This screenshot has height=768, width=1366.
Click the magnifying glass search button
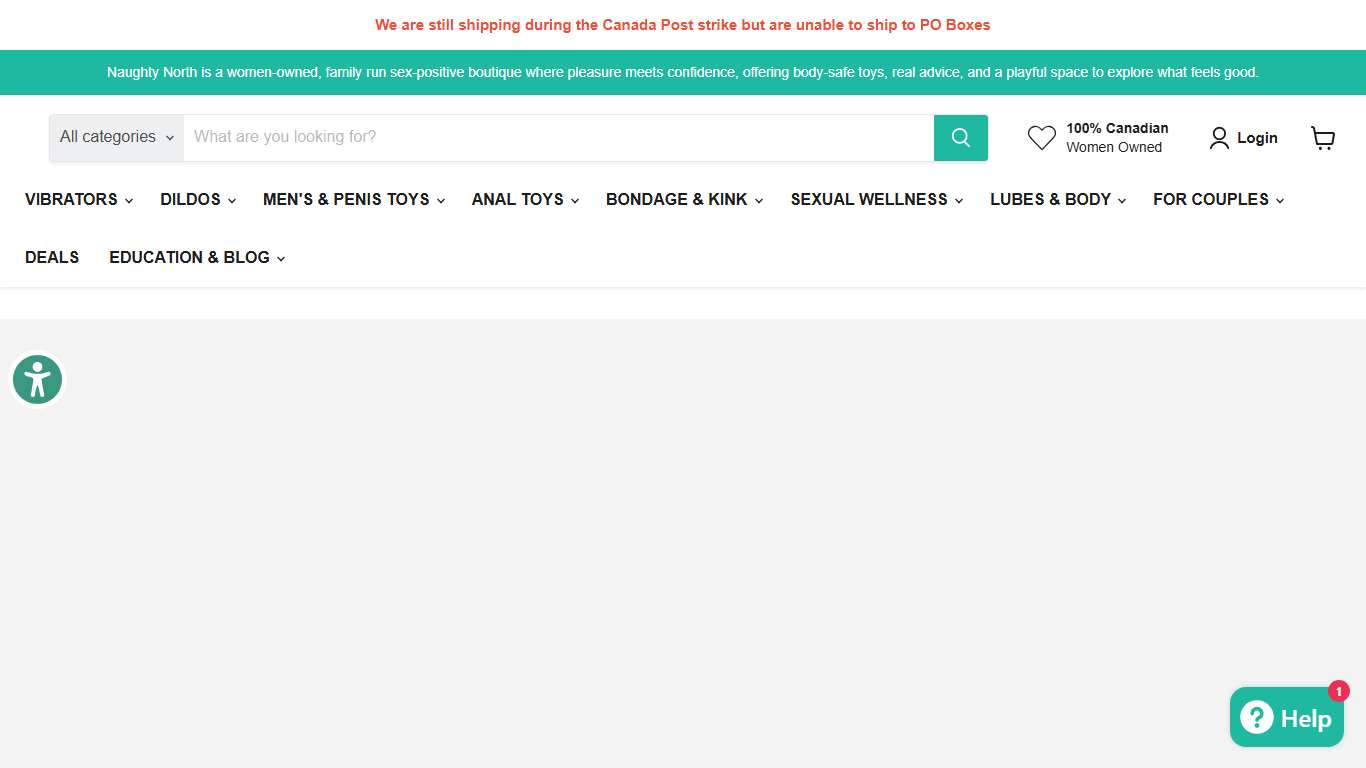coord(960,138)
